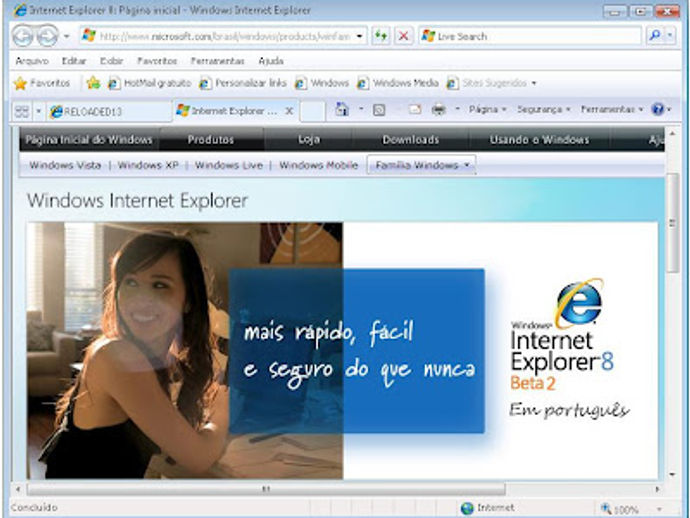Expand the address bar history dropdown
This screenshot has height=518, width=690.
point(360,36)
